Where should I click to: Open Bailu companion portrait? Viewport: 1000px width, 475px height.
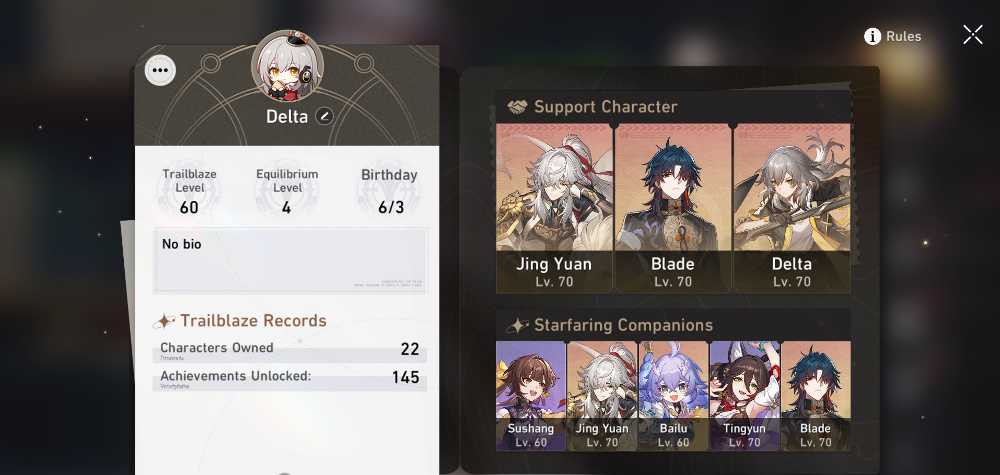point(673,396)
